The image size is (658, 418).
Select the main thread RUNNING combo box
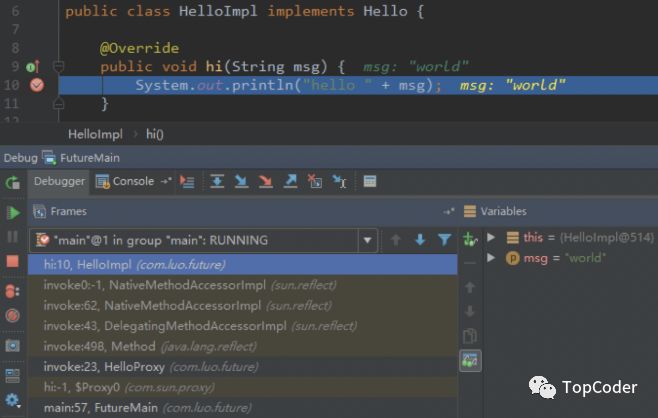click(204, 240)
